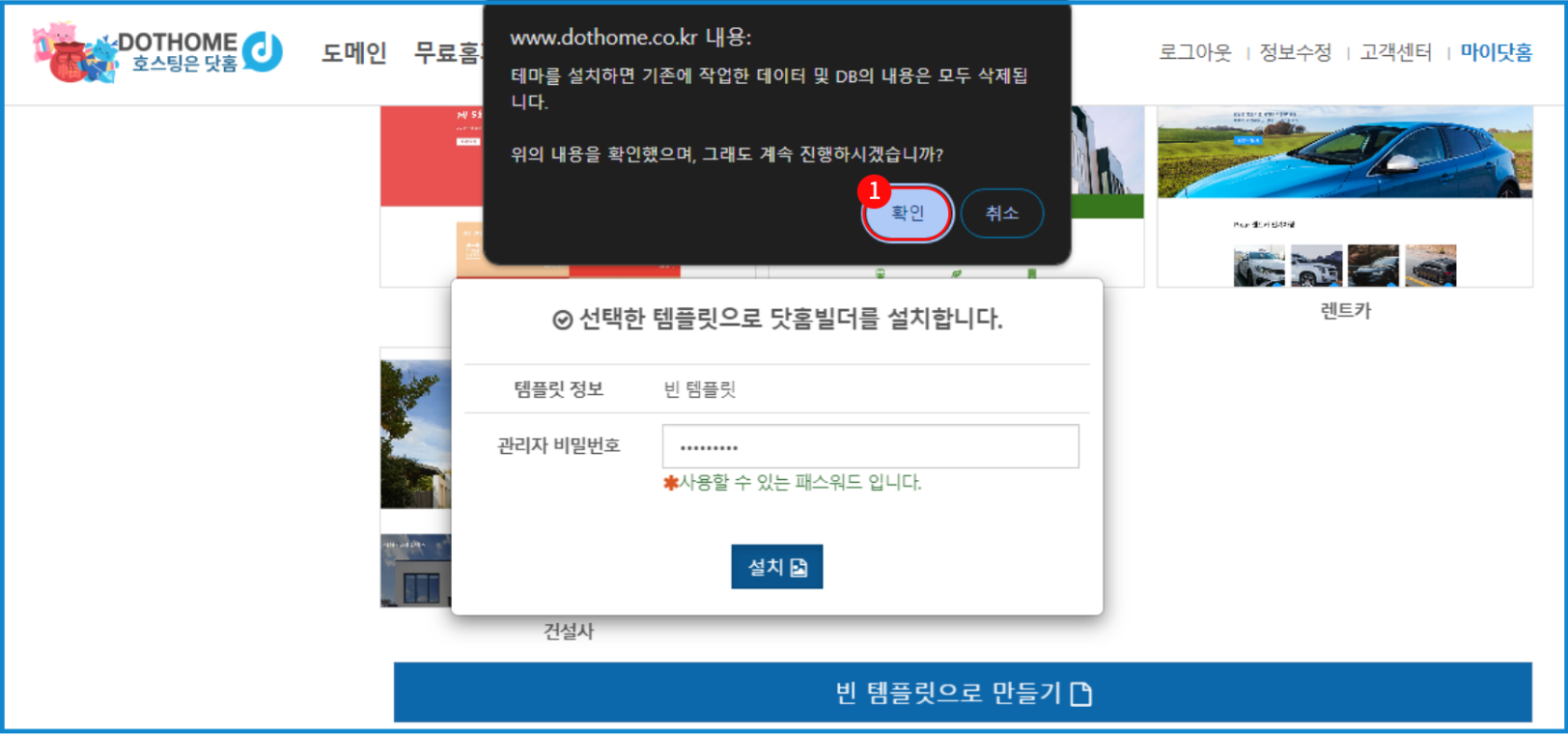
Task: Confirm the alert with the 확인 button
Action: (x=907, y=213)
